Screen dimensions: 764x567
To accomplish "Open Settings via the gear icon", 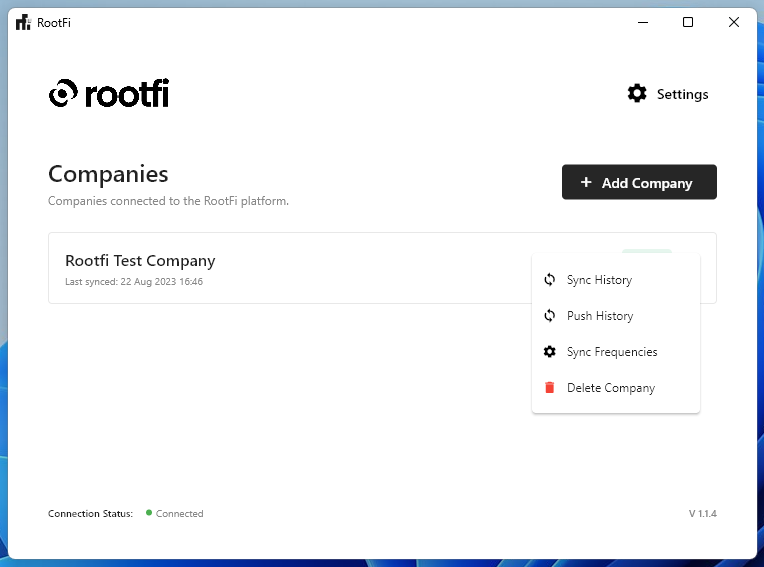I will click(x=637, y=93).
